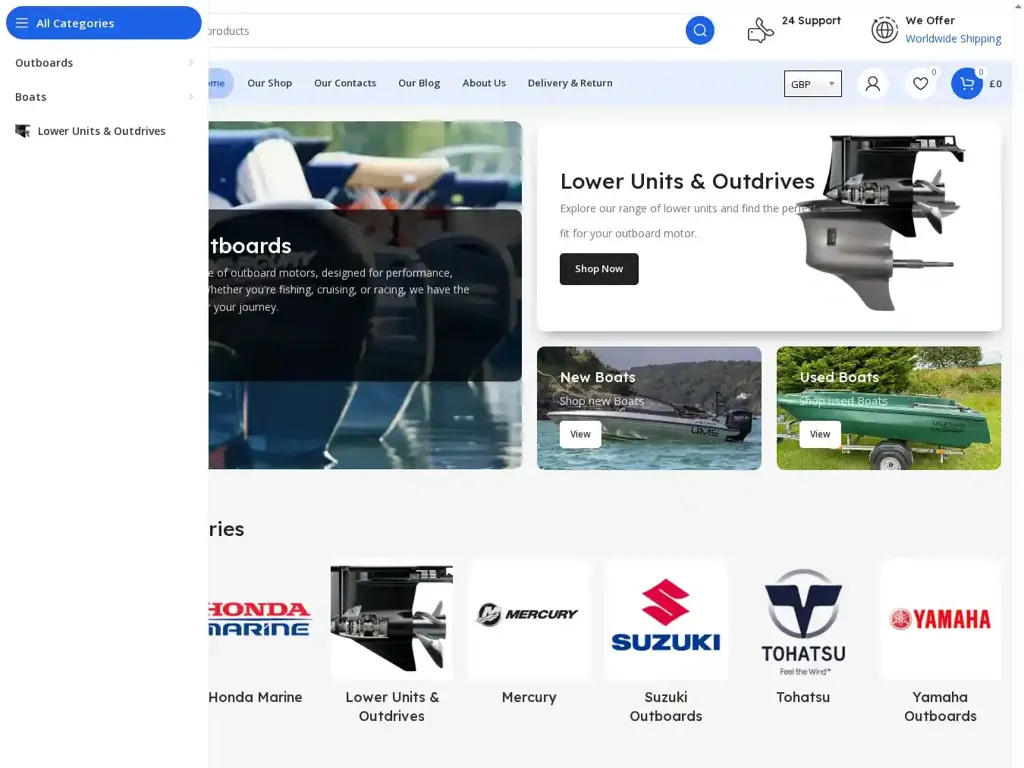
Task: Select the About Us menu item
Action: click(x=484, y=83)
